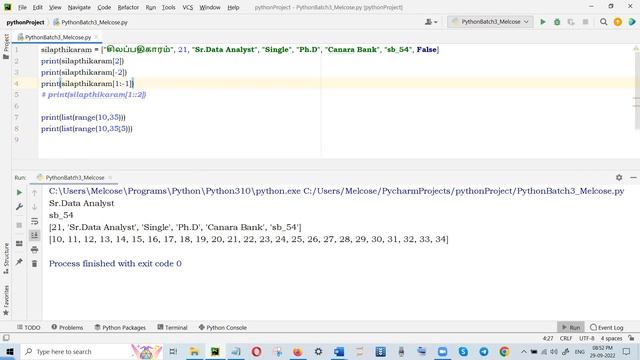Open Skype from the taskbar

tap(463, 351)
